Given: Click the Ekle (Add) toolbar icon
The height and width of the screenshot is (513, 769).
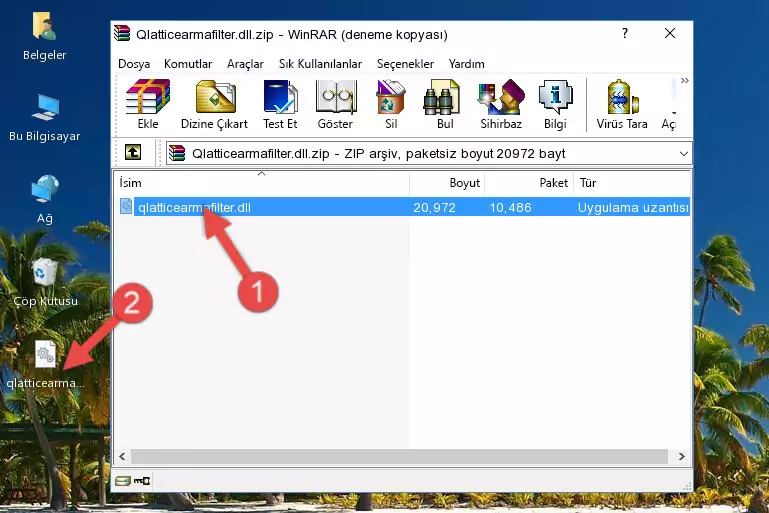Looking at the screenshot, I should click(148, 104).
